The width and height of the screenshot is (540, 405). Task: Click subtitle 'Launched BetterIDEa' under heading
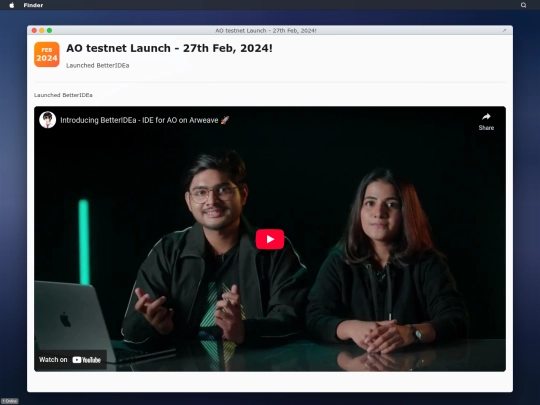pyautogui.click(x=97, y=65)
